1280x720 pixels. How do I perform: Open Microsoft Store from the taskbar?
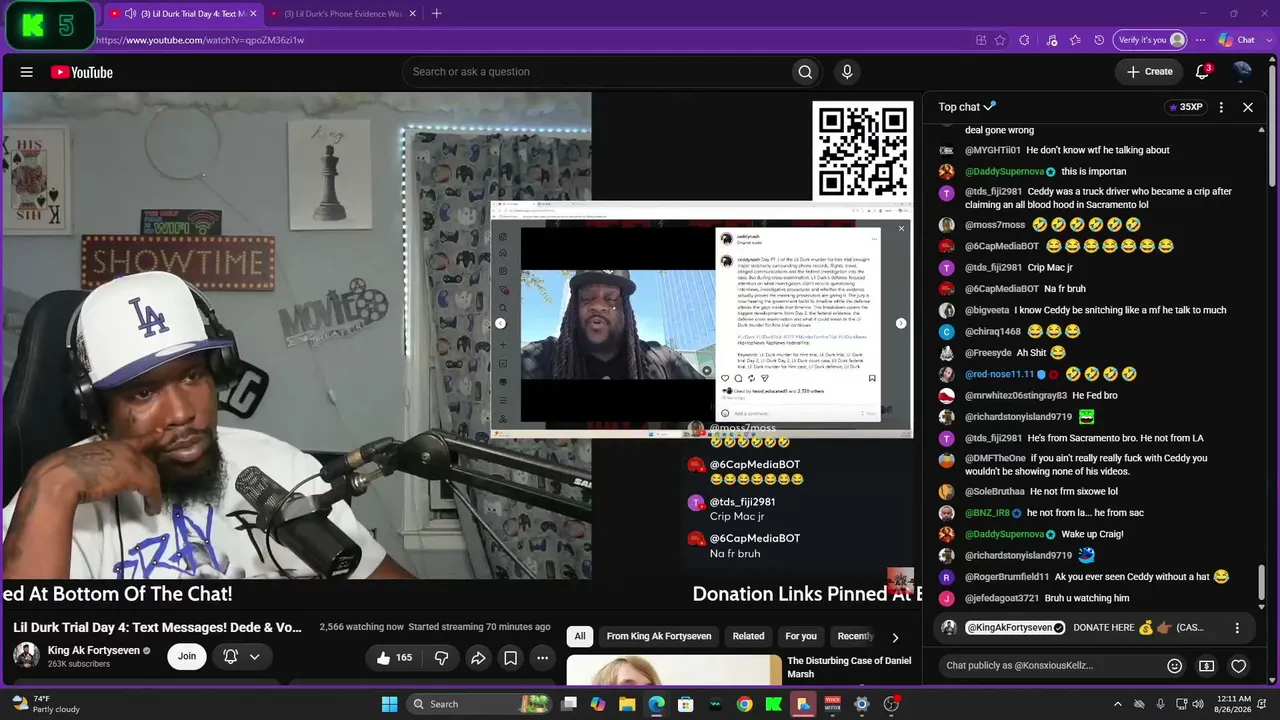point(686,704)
